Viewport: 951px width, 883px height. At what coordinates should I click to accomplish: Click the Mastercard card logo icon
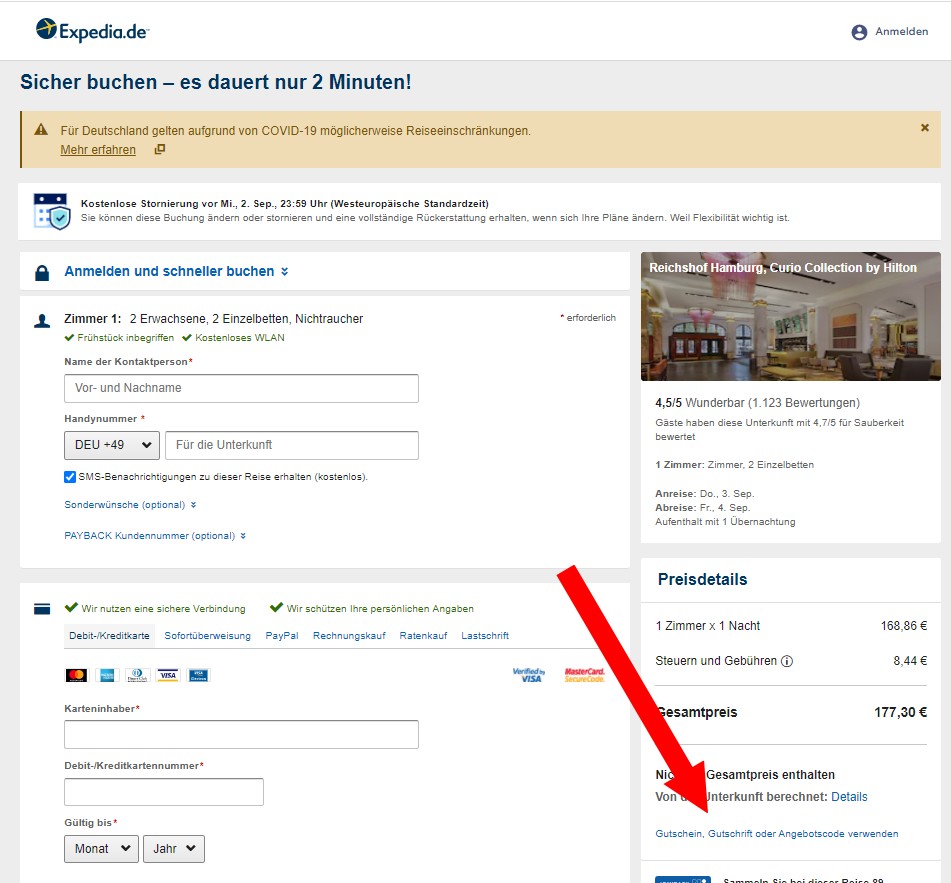76,675
